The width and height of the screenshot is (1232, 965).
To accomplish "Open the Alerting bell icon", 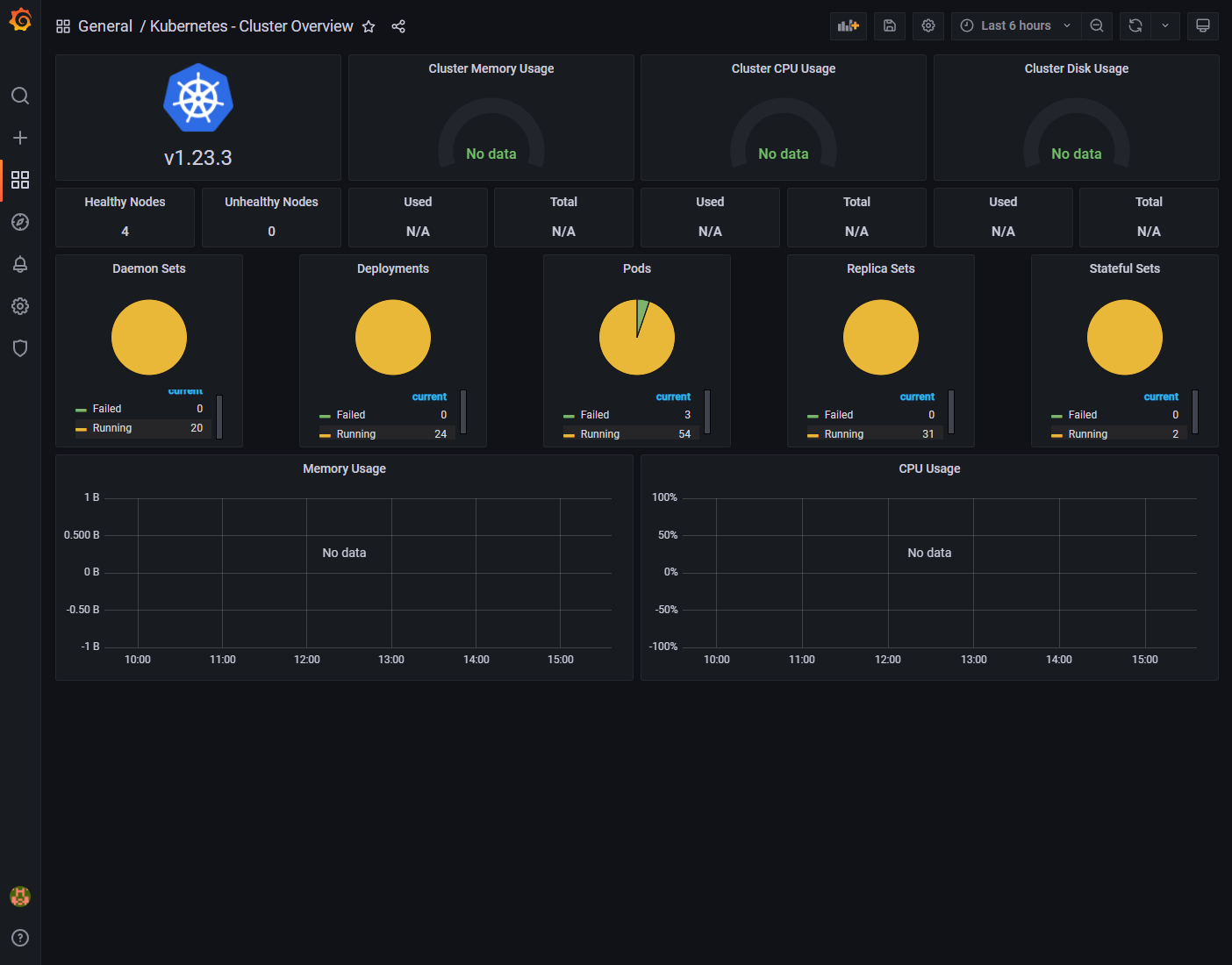I will (20, 264).
